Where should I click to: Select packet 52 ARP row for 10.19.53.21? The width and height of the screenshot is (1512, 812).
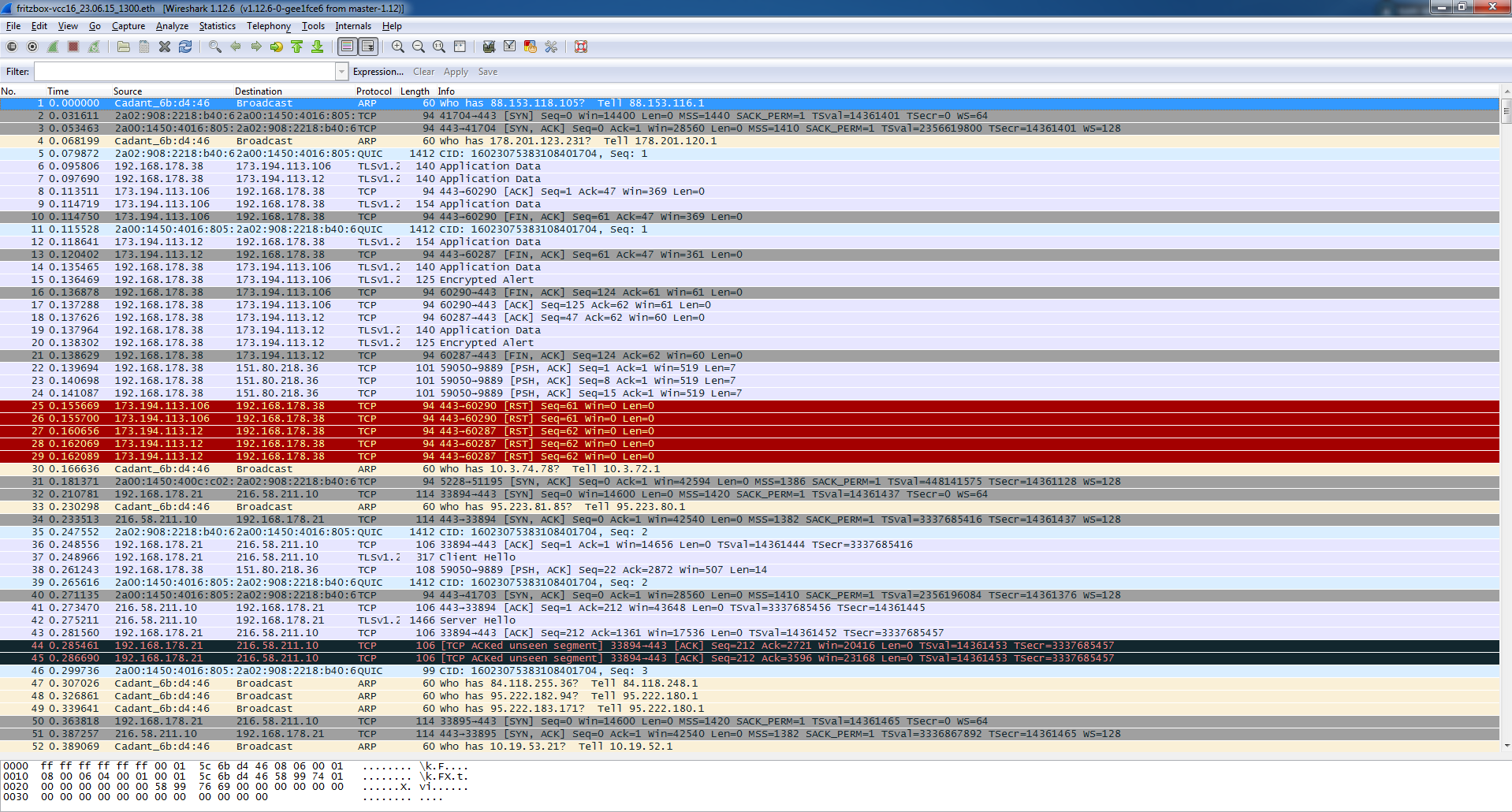coord(749,747)
